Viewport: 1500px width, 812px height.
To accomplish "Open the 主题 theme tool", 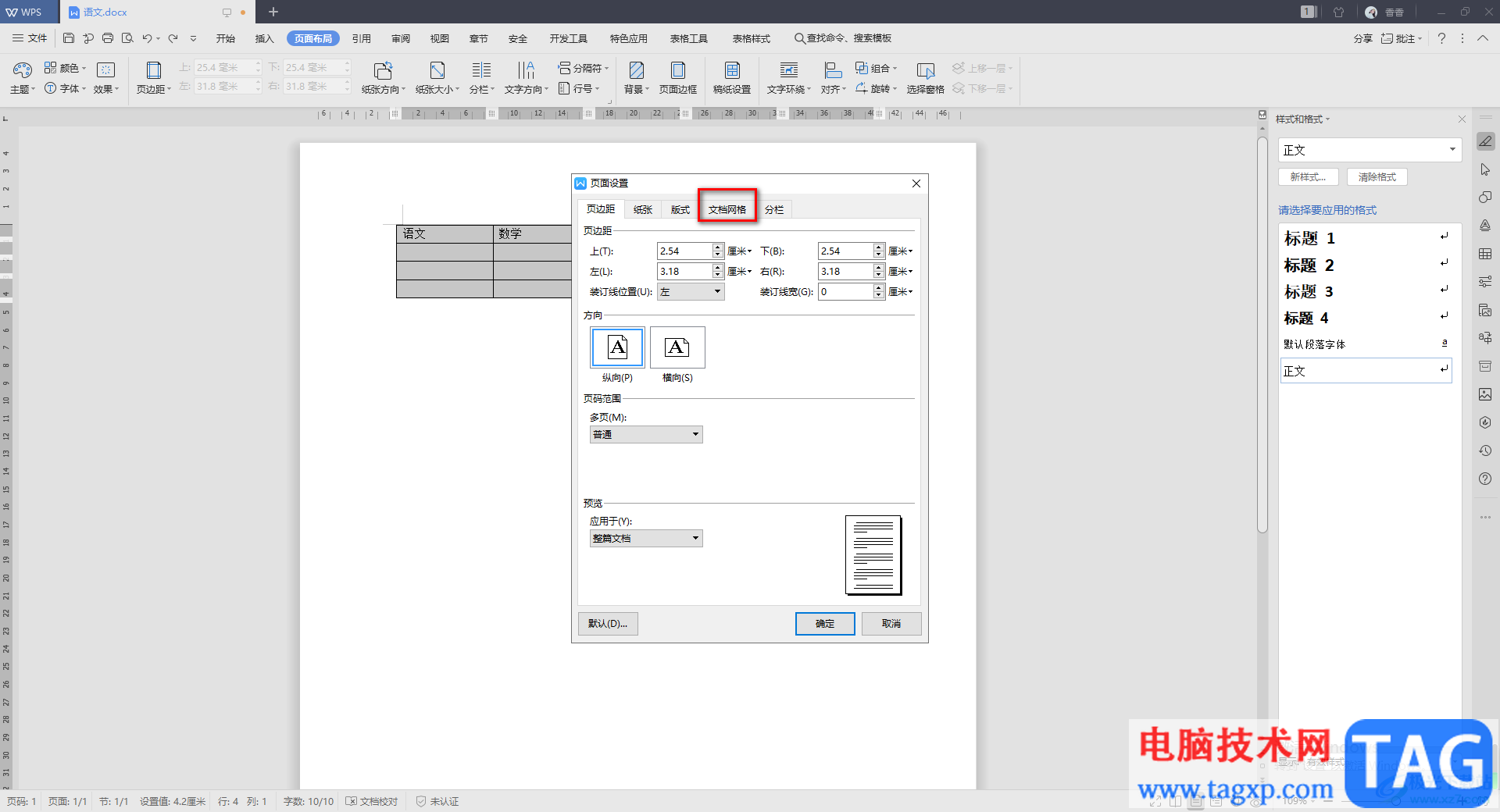I will click(22, 78).
